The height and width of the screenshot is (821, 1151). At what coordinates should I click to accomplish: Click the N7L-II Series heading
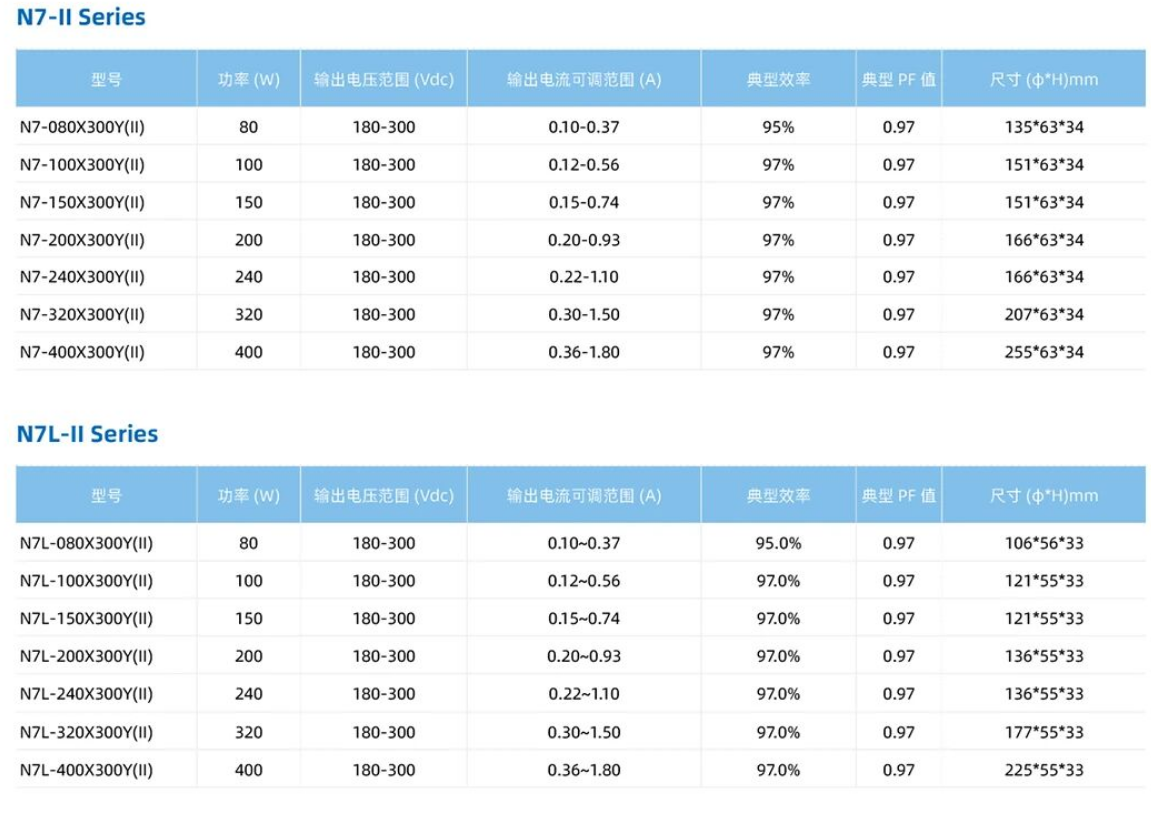click(x=87, y=433)
